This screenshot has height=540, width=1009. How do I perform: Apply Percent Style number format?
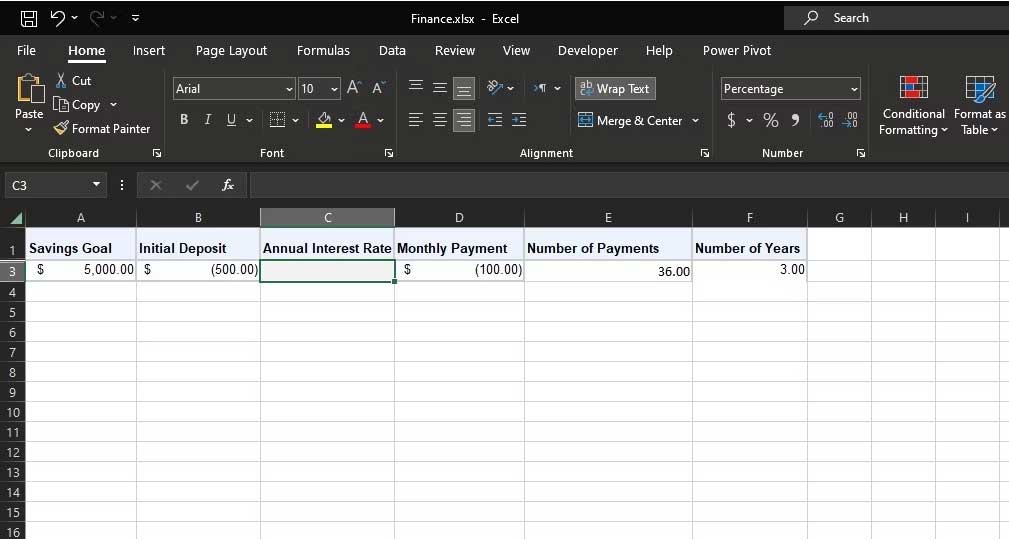771,121
